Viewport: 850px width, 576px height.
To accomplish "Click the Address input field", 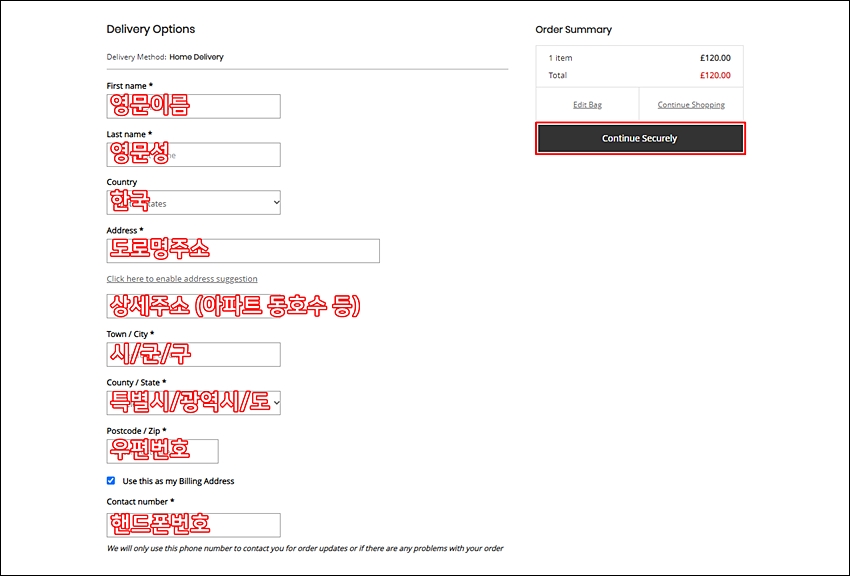I will [243, 251].
